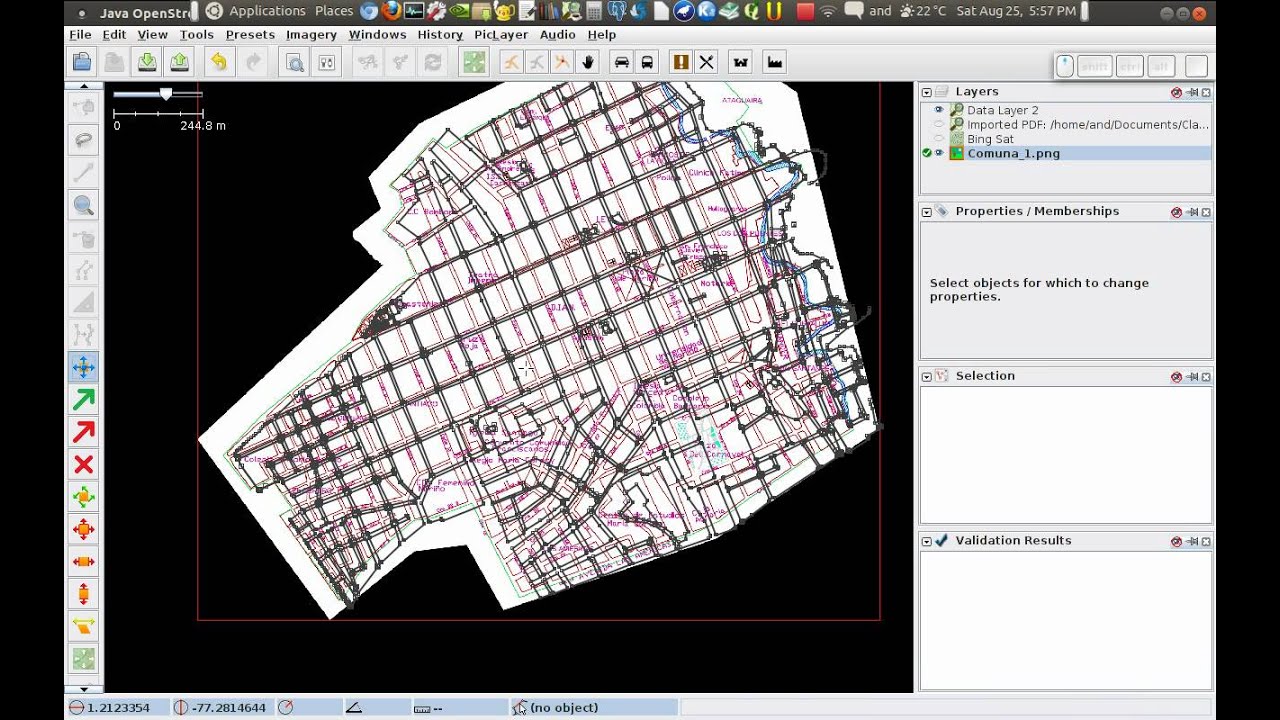1280x720 pixels.
Task: Adjust map zoom slider handle
Action: click(166, 93)
